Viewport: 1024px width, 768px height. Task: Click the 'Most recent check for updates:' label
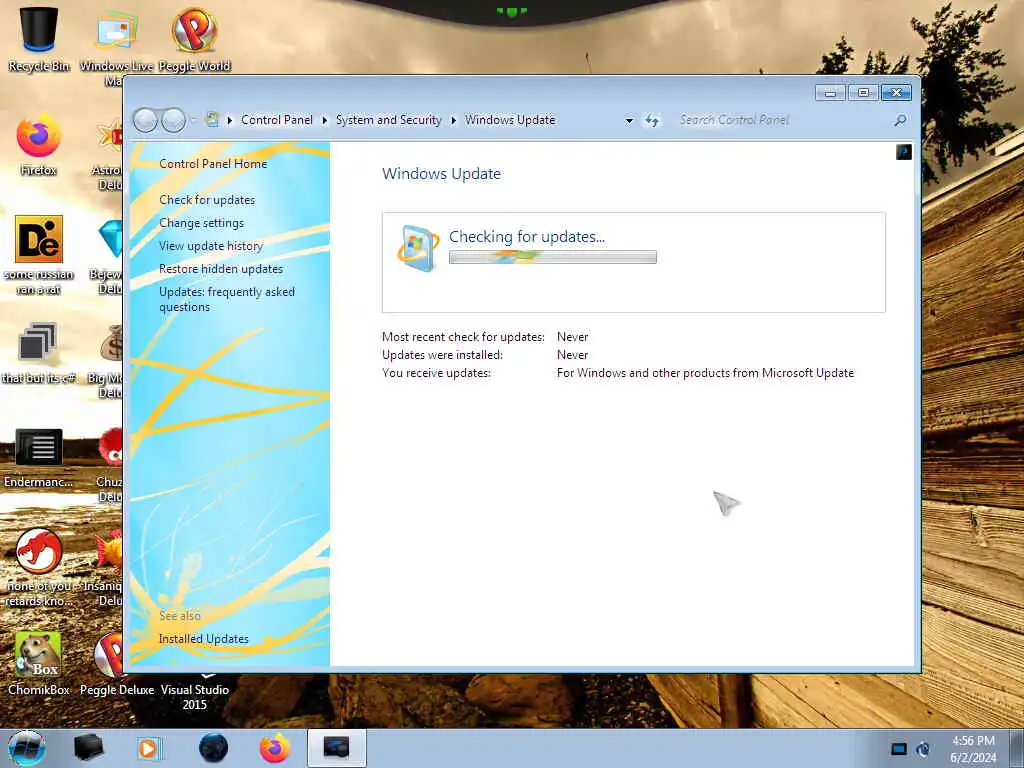click(x=463, y=337)
